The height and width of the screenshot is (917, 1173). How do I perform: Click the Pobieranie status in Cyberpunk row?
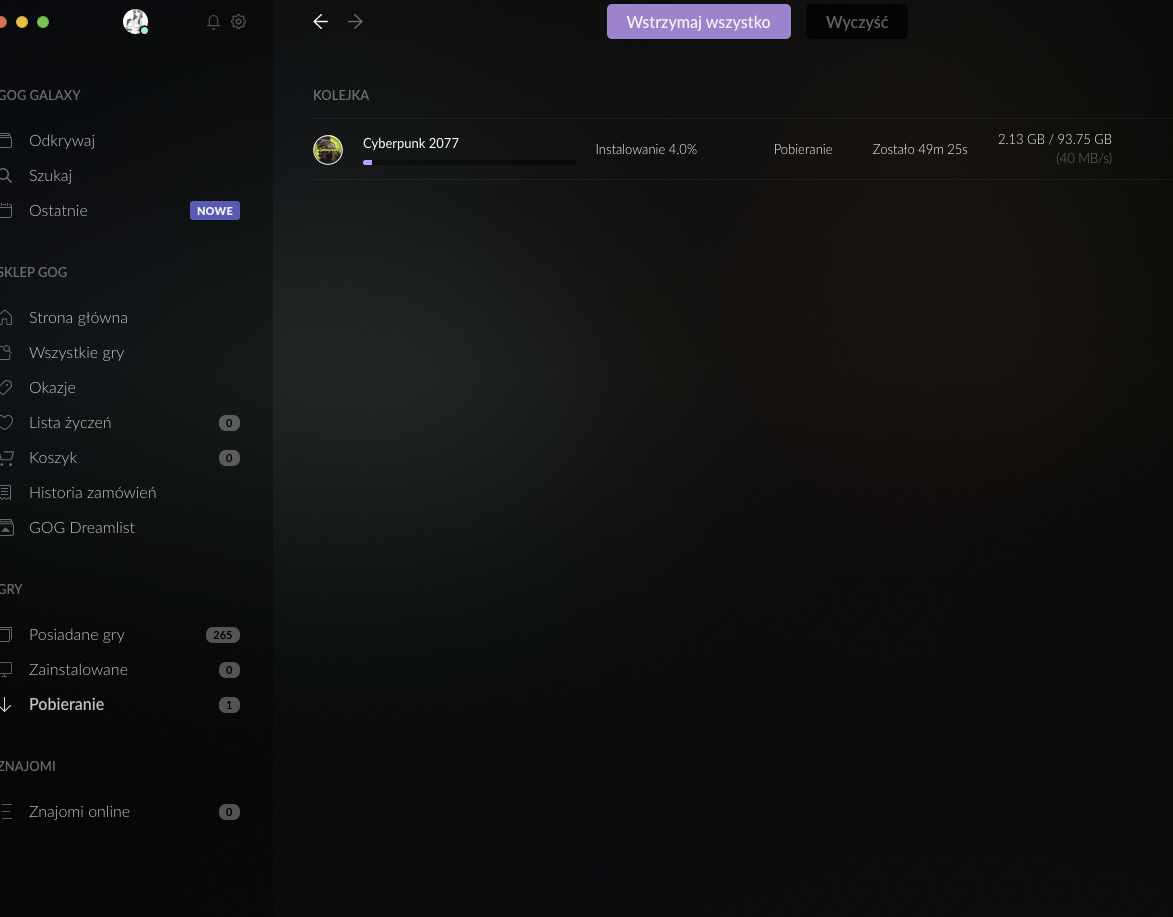click(803, 150)
